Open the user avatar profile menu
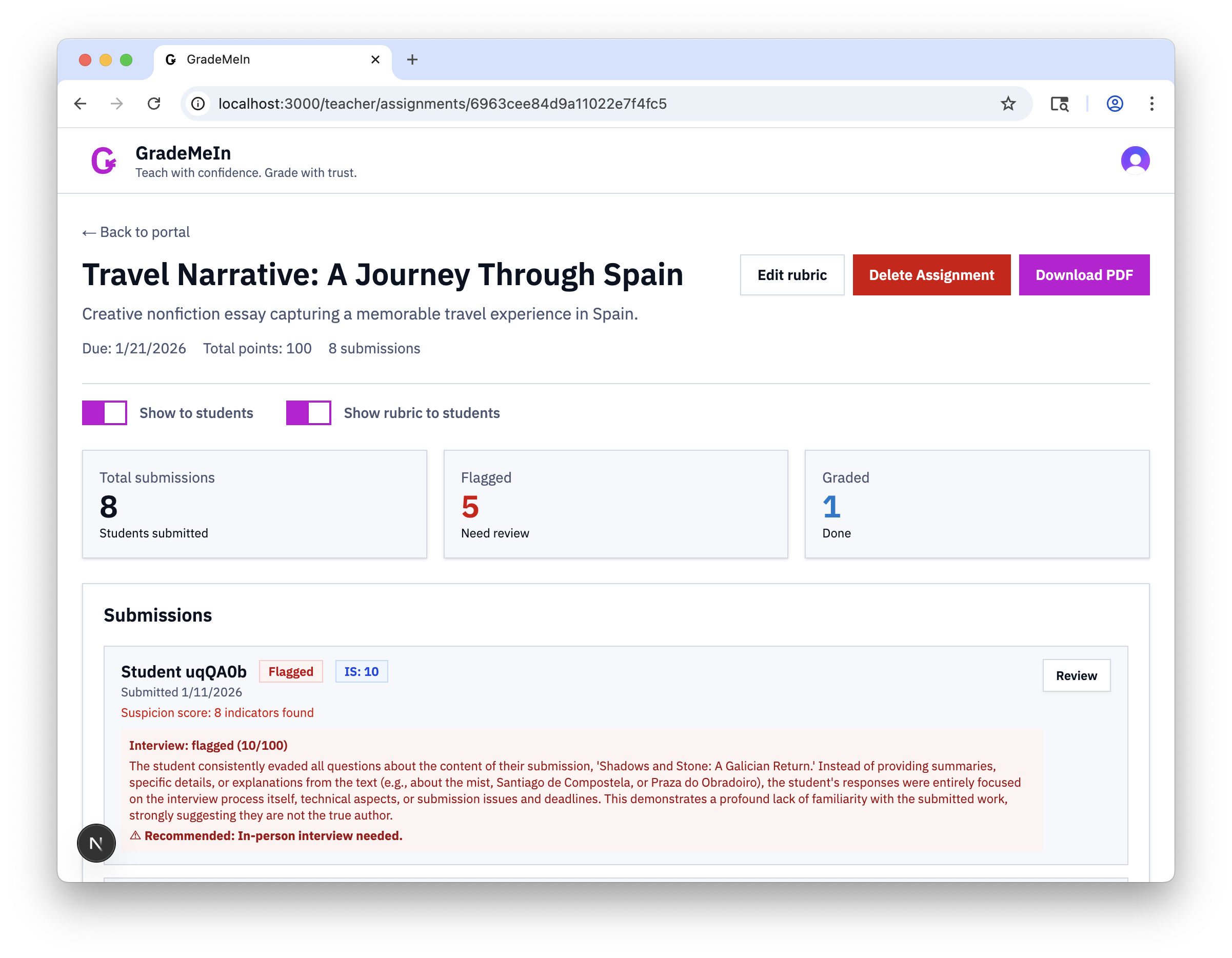Viewport: 1232px width, 958px height. (x=1135, y=161)
